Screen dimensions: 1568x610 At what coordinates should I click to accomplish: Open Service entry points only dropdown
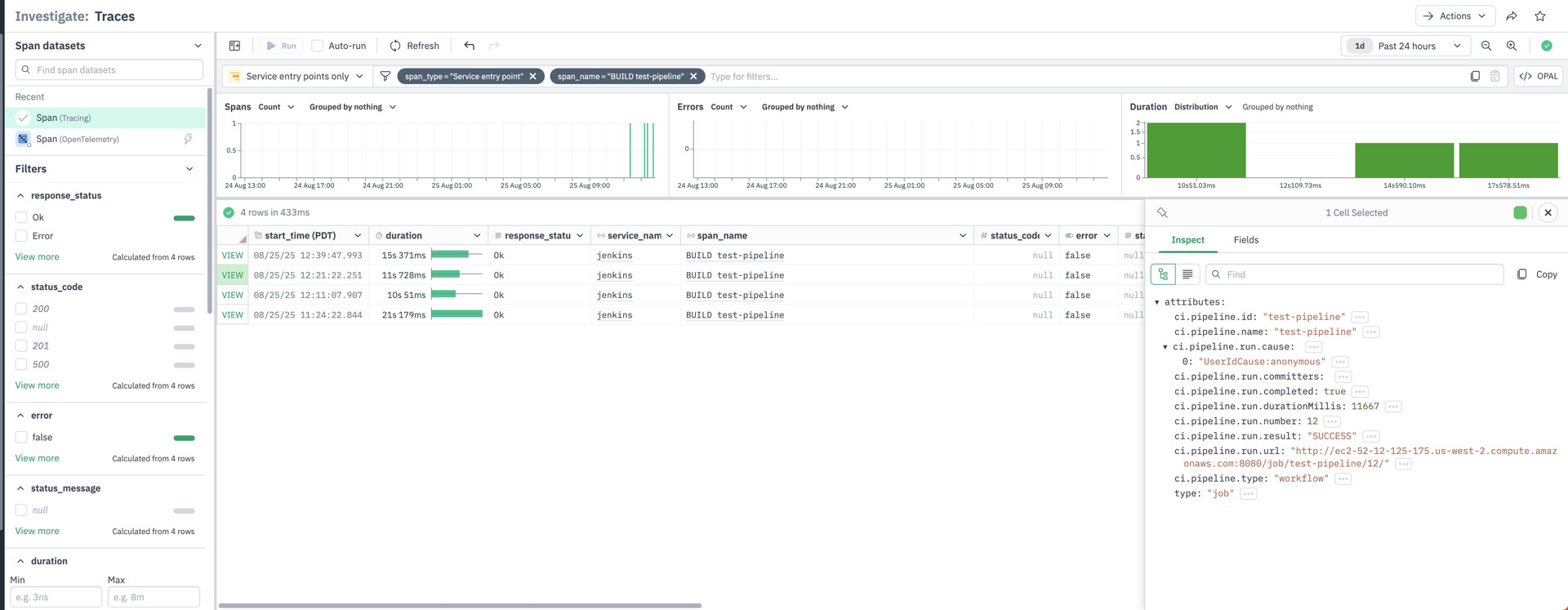[x=296, y=76]
